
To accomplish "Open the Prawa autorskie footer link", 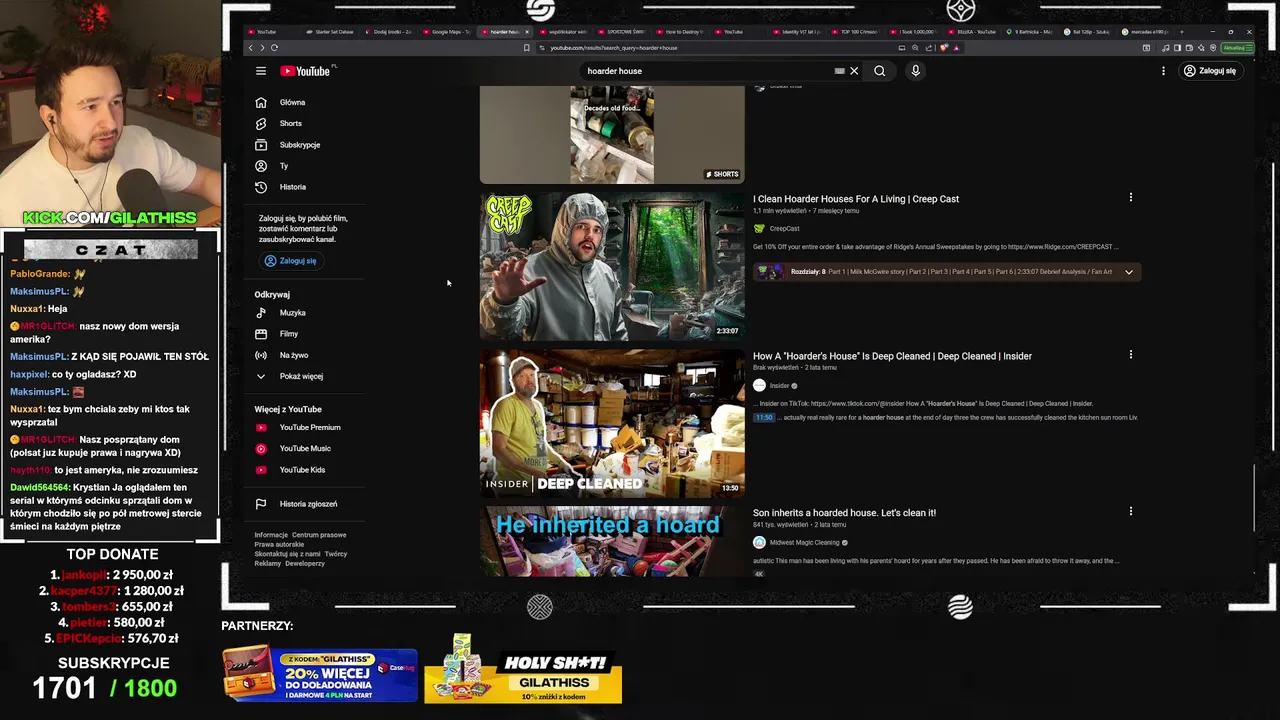I will point(279,545).
